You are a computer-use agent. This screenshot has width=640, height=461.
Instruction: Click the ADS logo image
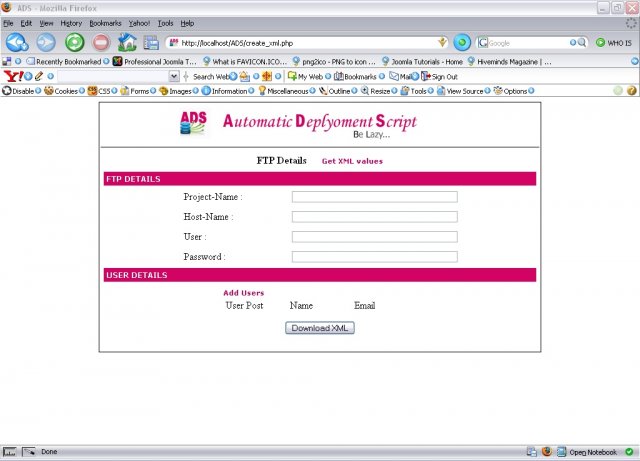coord(193,123)
